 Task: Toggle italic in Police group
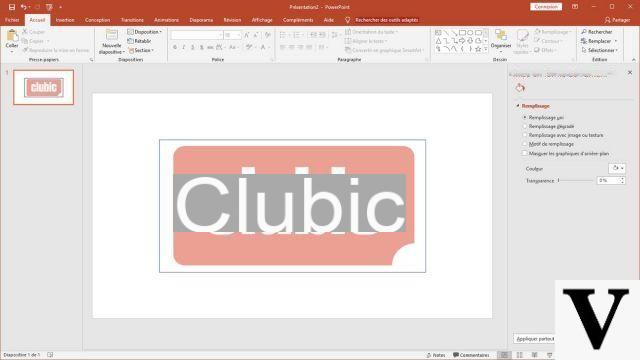pos(184,47)
